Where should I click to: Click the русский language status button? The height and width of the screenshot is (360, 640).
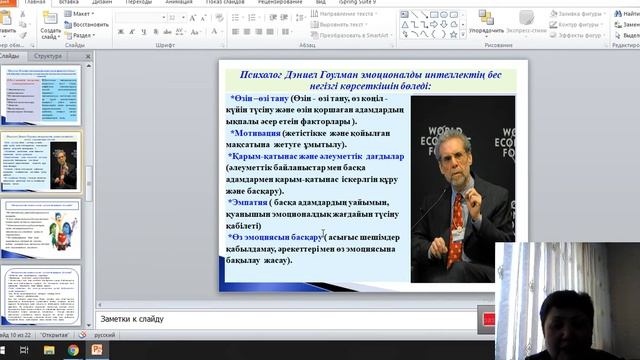click(x=104, y=335)
